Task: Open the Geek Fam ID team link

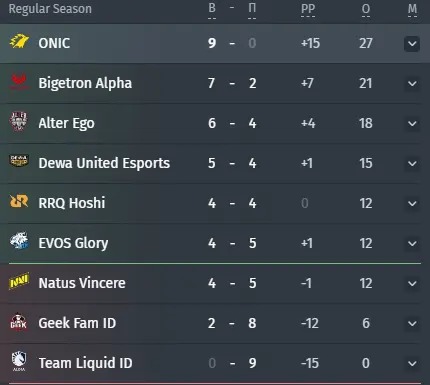Action: 77,323
